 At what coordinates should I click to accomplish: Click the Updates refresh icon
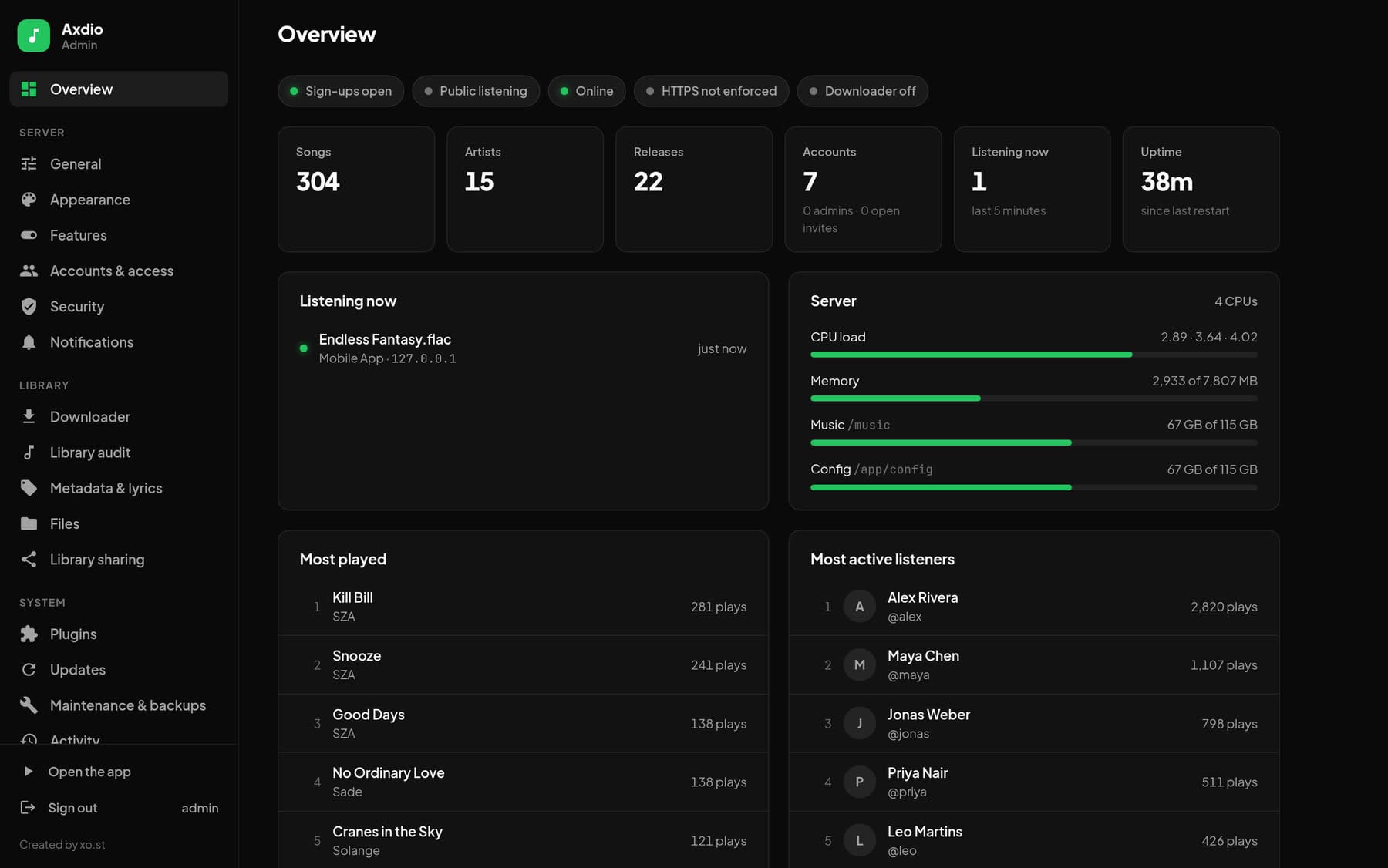click(29, 670)
